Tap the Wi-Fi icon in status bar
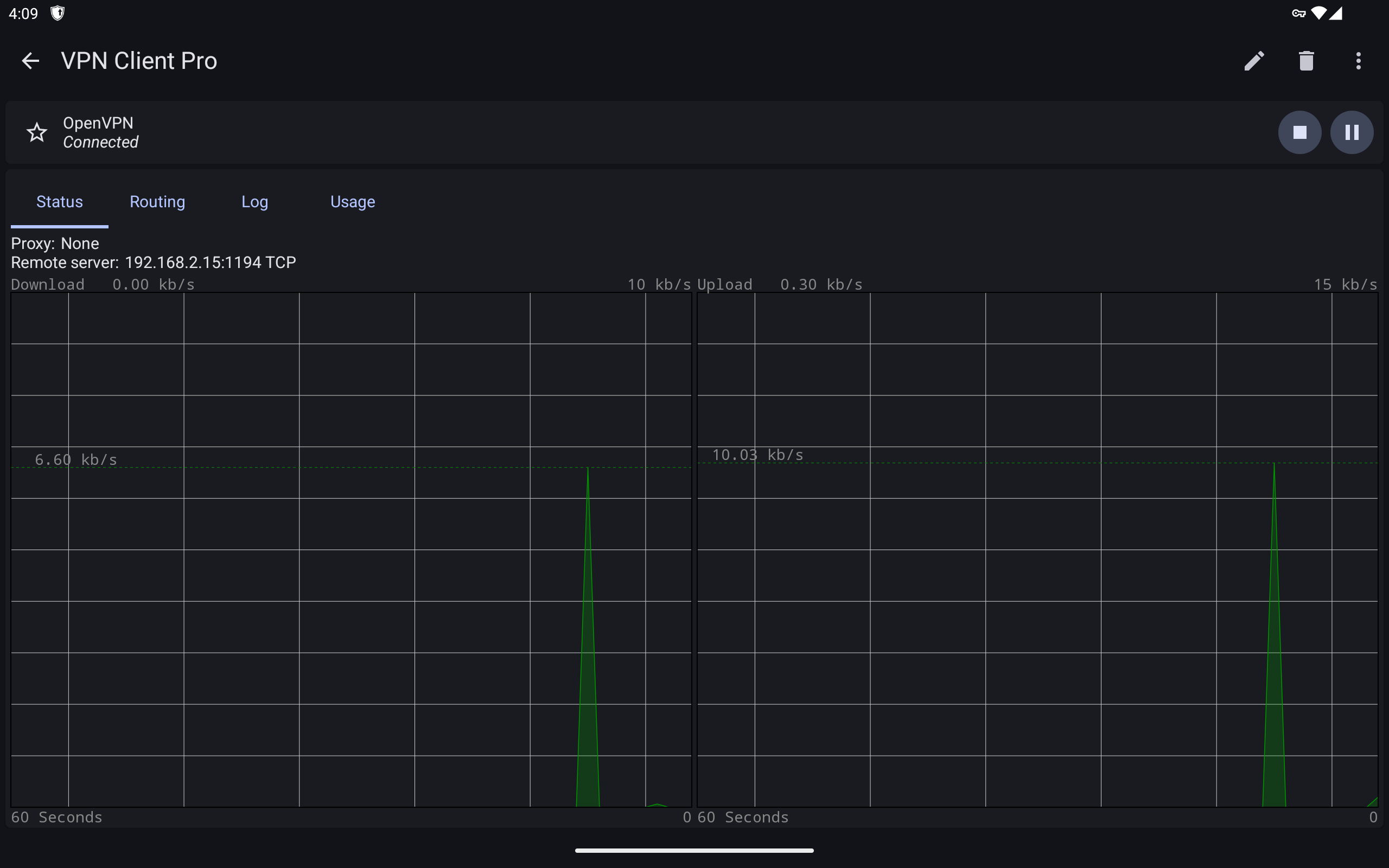Viewport: 1389px width, 868px height. [x=1319, y=13]
